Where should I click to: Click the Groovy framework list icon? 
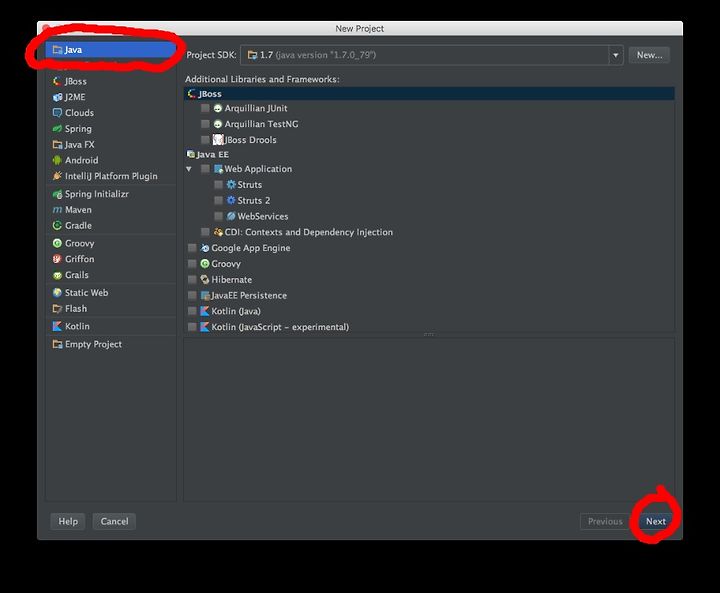[205, 264]
